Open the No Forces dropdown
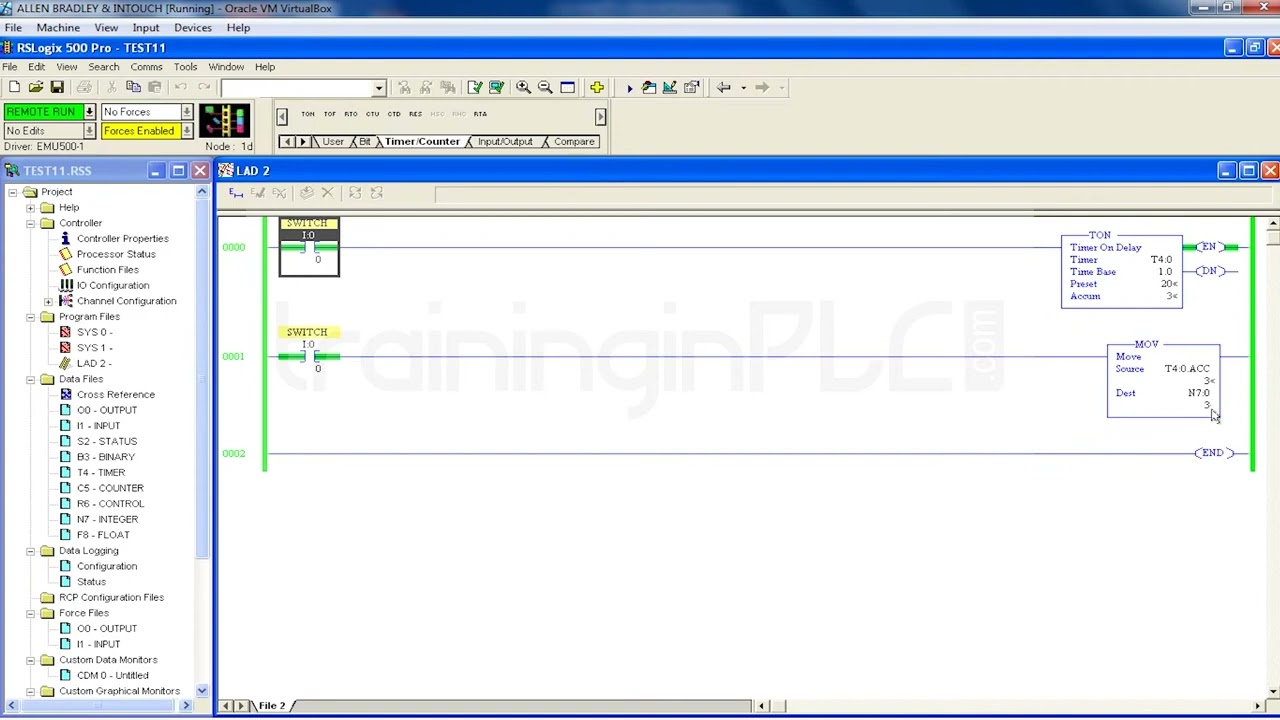The height and width of the screenshot is (720, 1280). click(187, 112)
